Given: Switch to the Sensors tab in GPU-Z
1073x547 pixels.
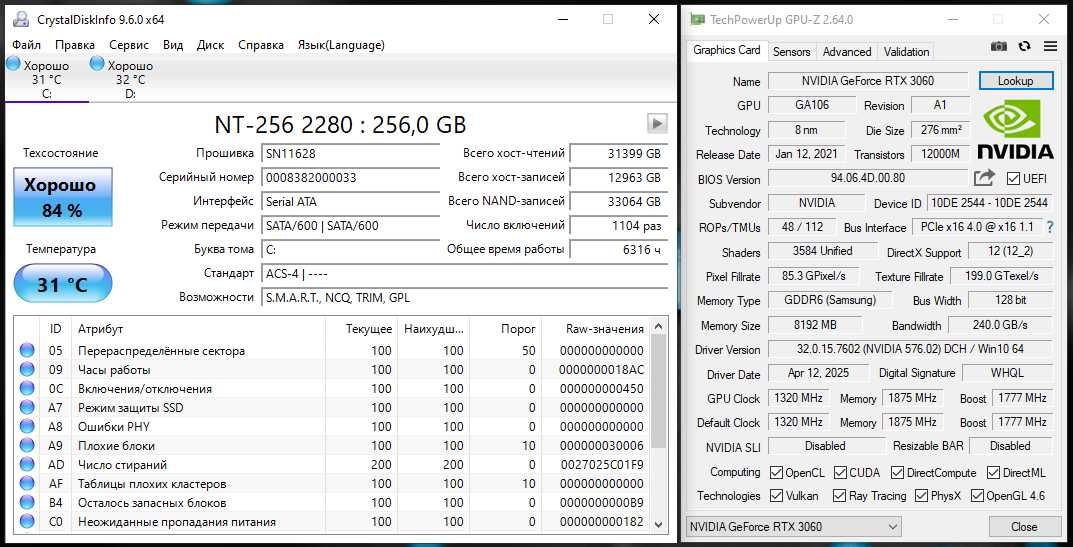Looking at the screenshot, I should 792,51.
